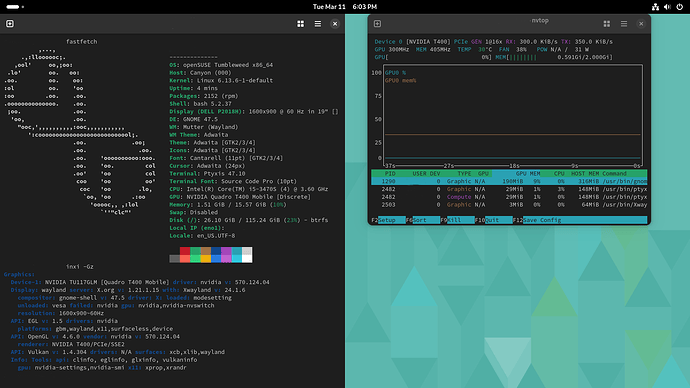This screenshot has height=388, width=690.
Task: Click 'GPU0 %' graph legend
Action: tap(395, 73)
